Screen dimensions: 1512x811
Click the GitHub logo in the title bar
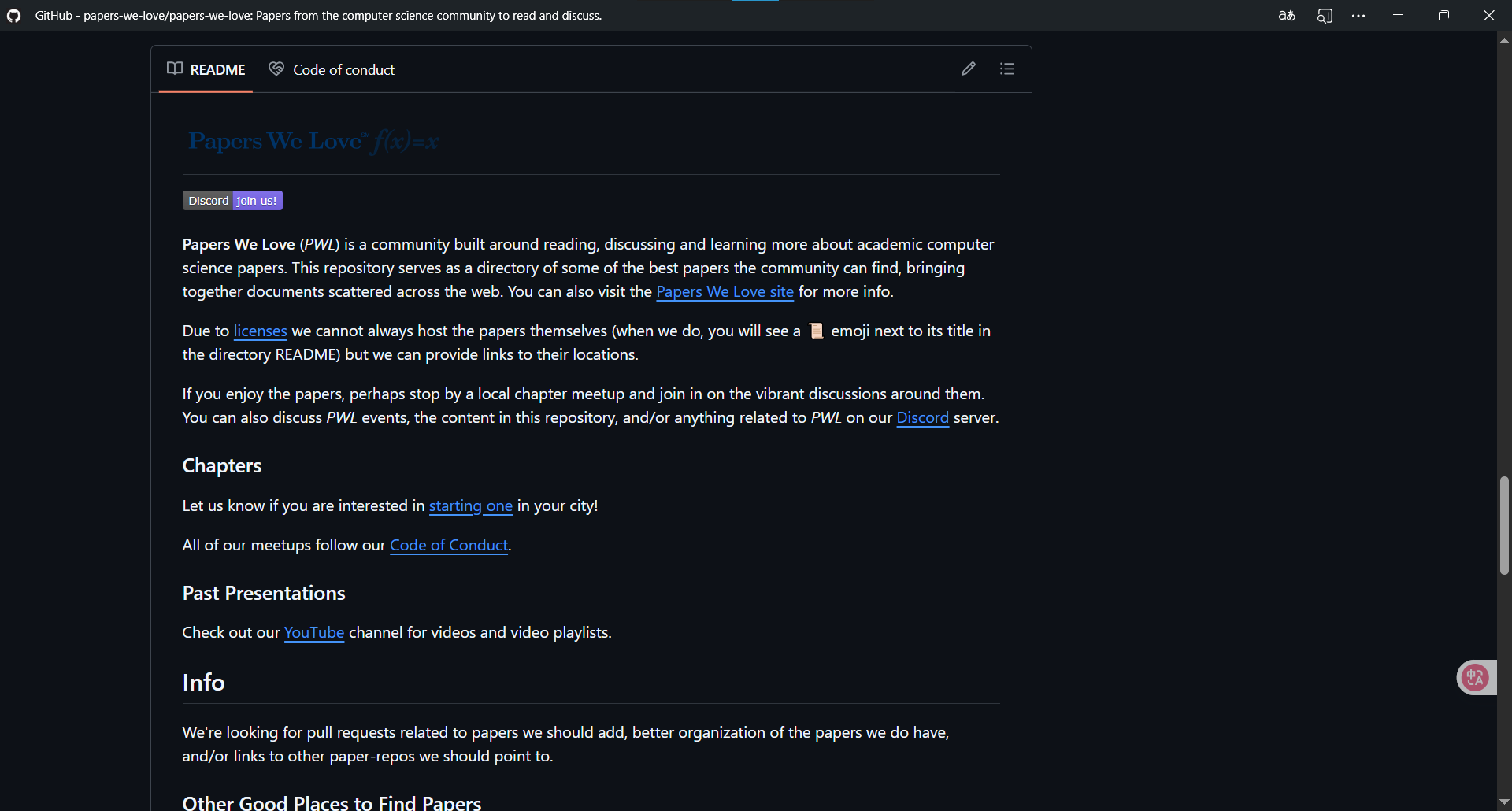14,16
